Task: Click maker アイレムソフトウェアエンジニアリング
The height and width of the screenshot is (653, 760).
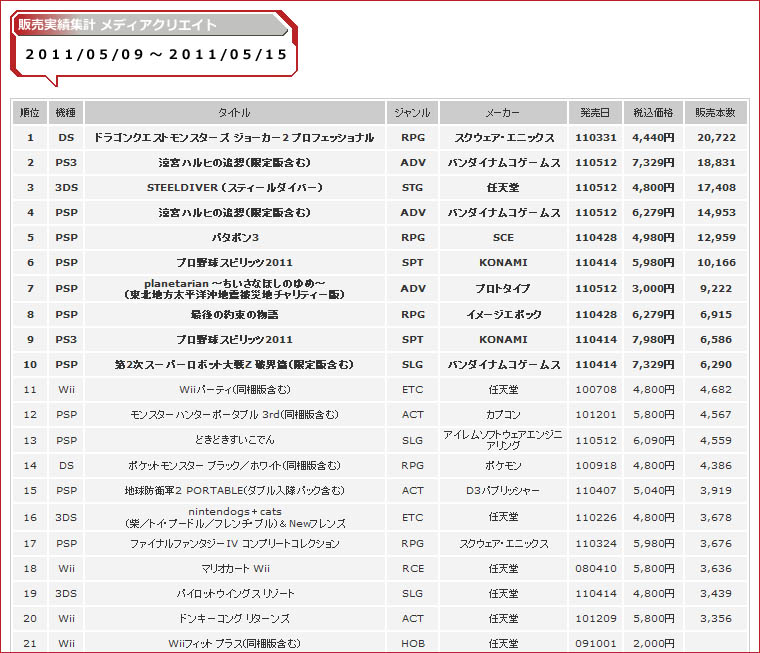Action: click(503, 440)
